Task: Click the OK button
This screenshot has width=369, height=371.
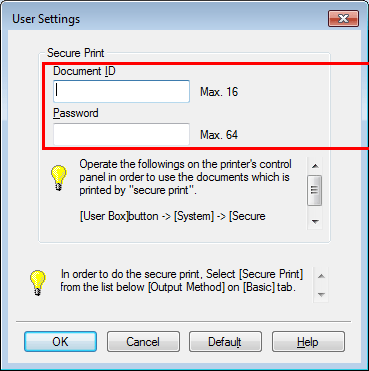Action: coord(60,342)
